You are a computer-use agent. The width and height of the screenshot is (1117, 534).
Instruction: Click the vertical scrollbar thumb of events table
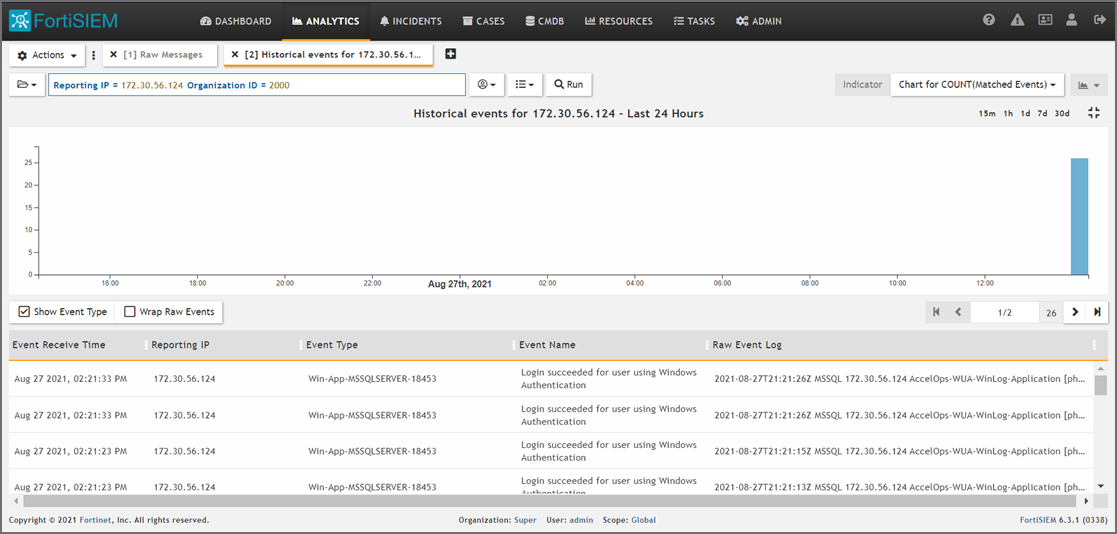(1101, 385)
